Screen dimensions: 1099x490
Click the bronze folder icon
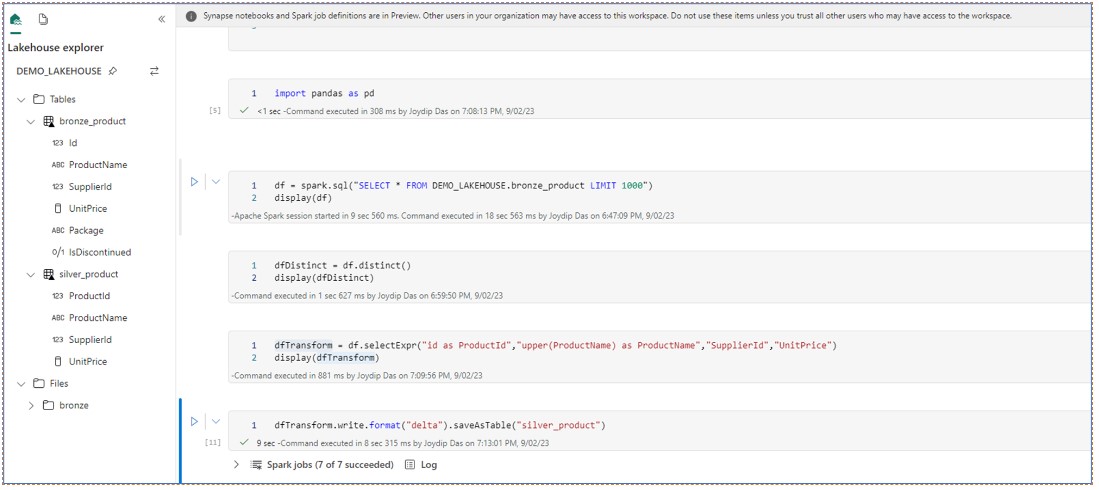pos(48,406)
